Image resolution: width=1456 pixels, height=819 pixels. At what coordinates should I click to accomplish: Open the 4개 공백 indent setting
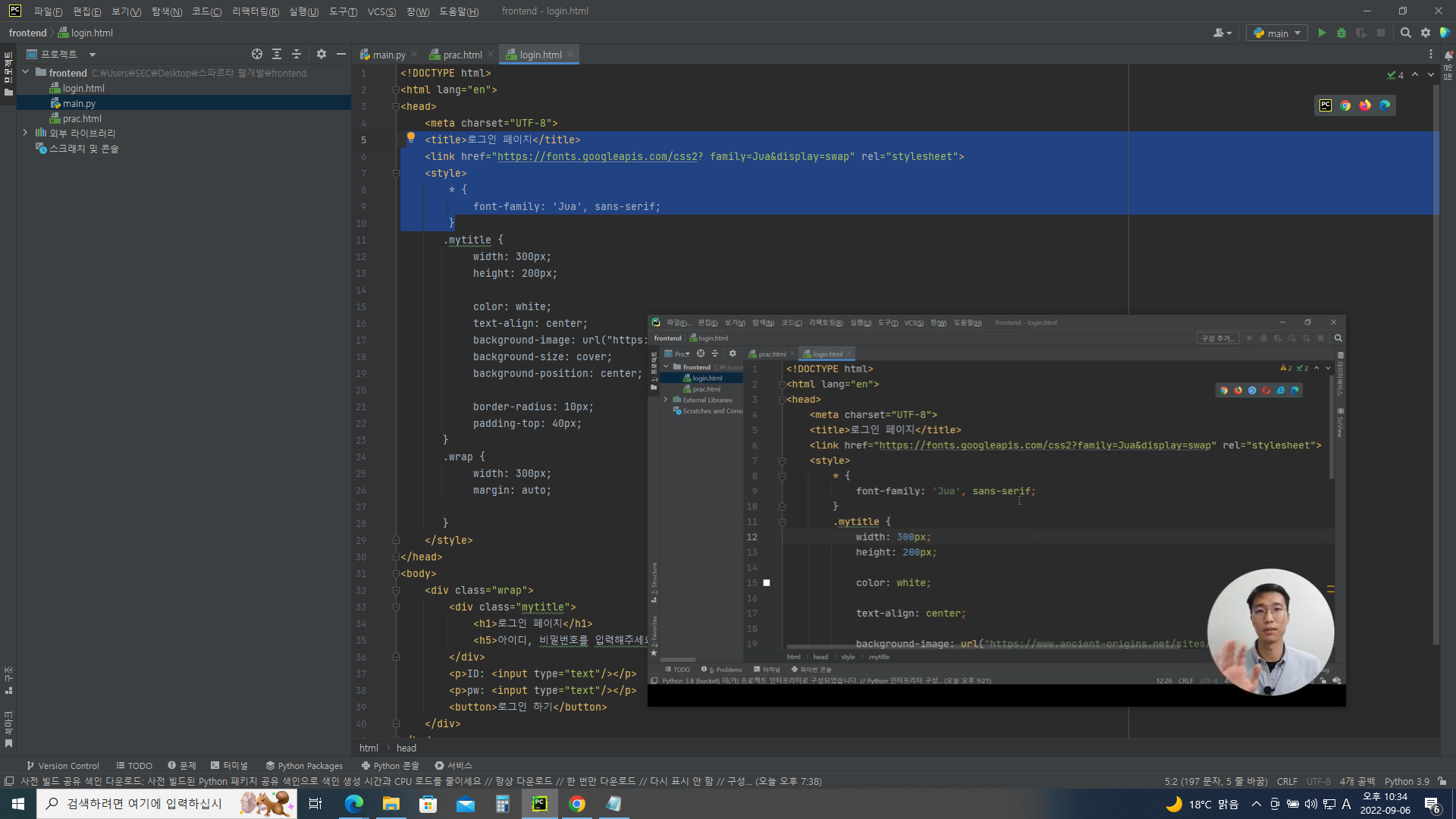coord(1357,781)
